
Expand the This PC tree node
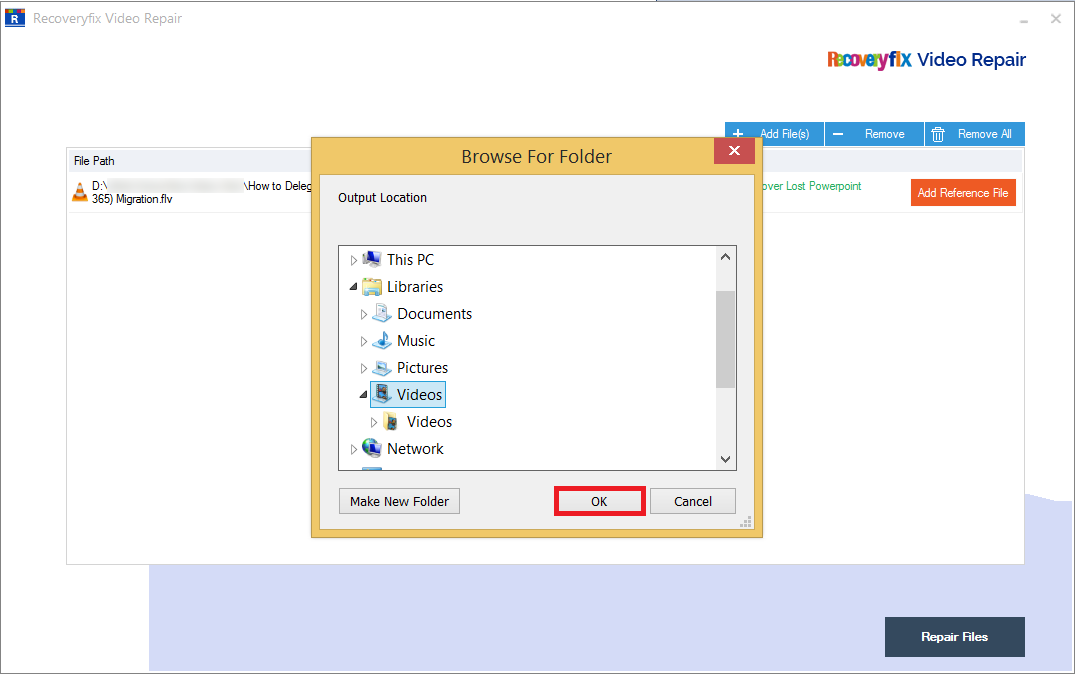[x=353, y=261]
